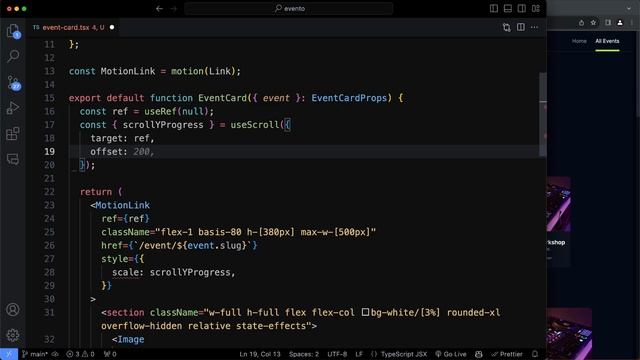Toggle the bottom panel layout icon
Screen dimensions: 640x360
coord(508,9)
